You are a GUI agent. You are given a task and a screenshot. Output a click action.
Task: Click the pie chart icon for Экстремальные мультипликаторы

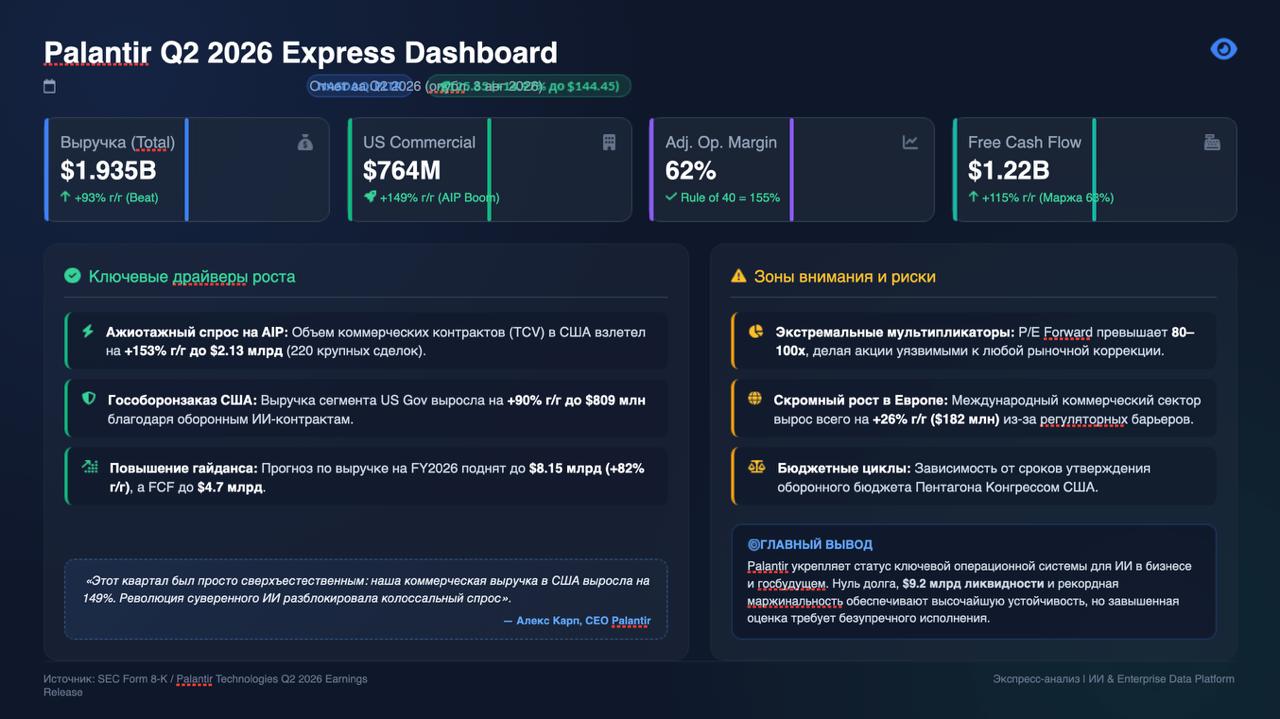(x=756, y=331)
